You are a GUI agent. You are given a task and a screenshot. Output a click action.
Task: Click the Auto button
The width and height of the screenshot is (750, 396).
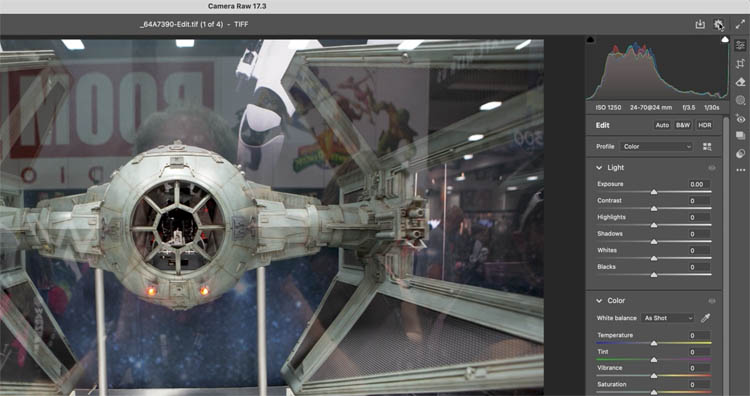pyautogui.click(x=662, y=125)
